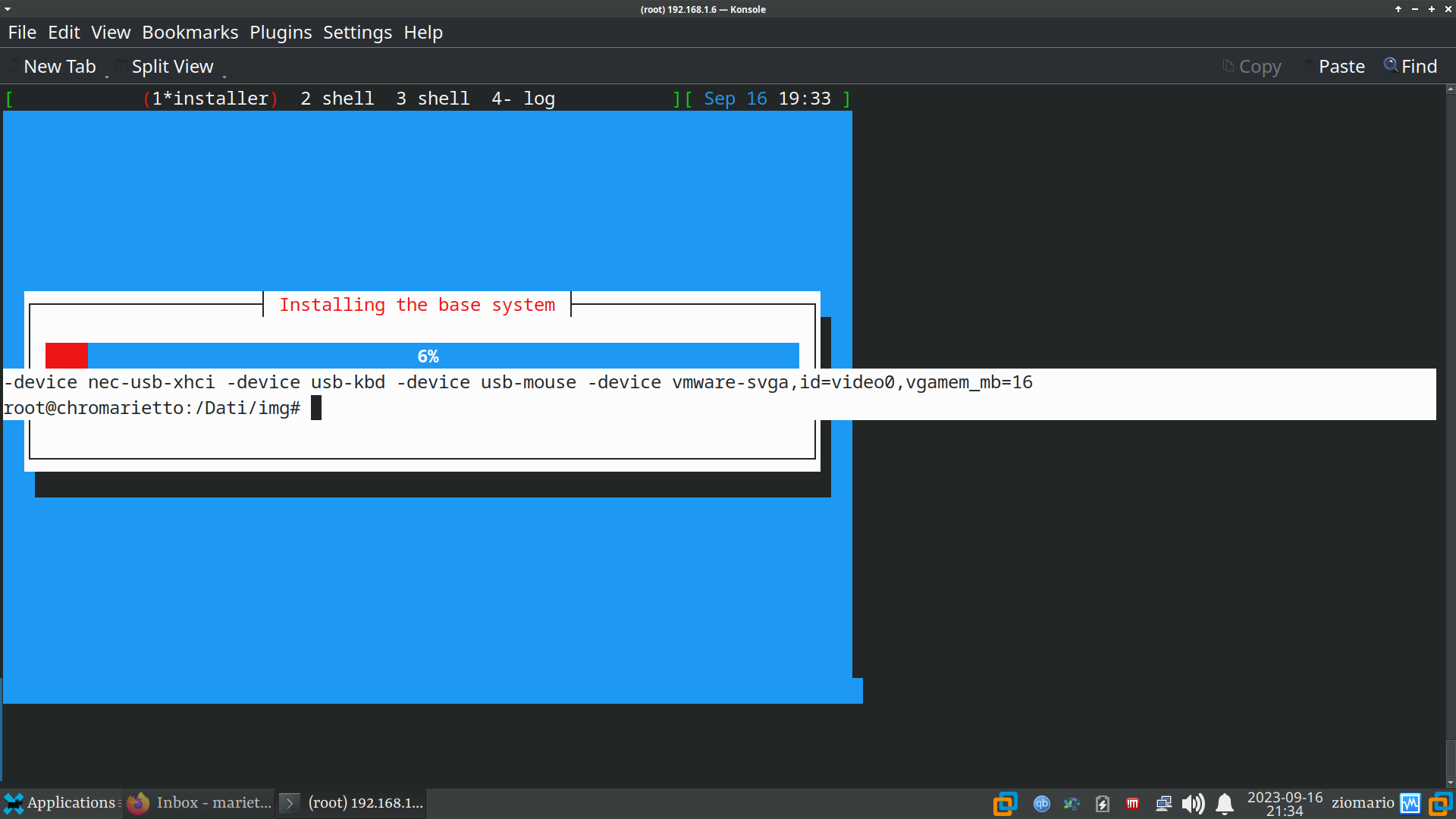The width and height of the screenshot is (1456, 819).
Task: Open the Bookmarks menu
Action: [190, 33]
